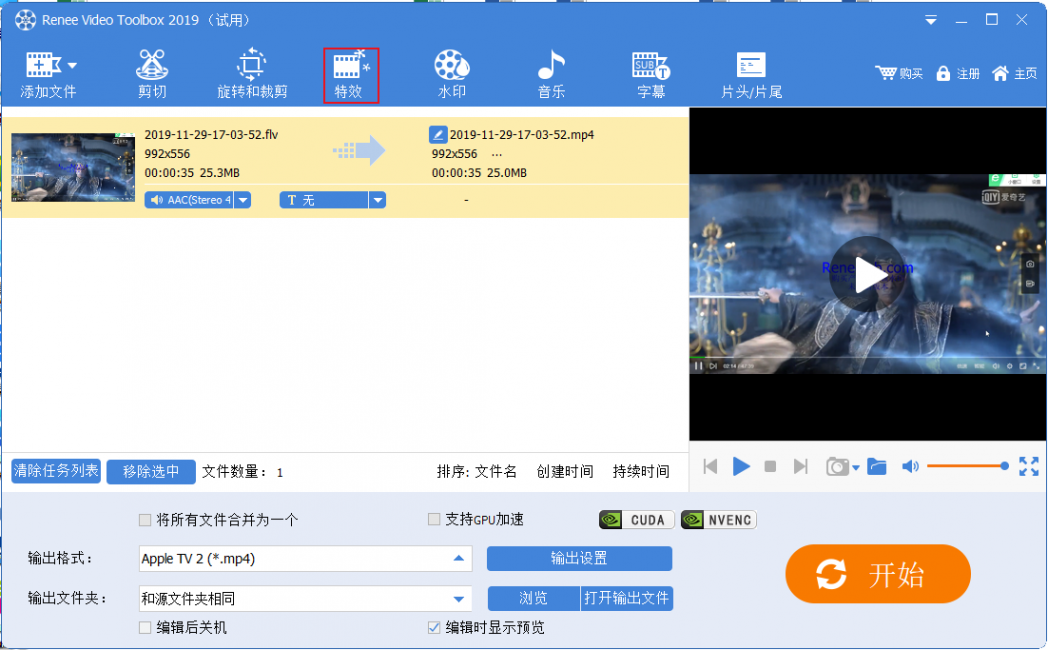
Task: Take a snapshot with the camera icon
Action: 837,466
